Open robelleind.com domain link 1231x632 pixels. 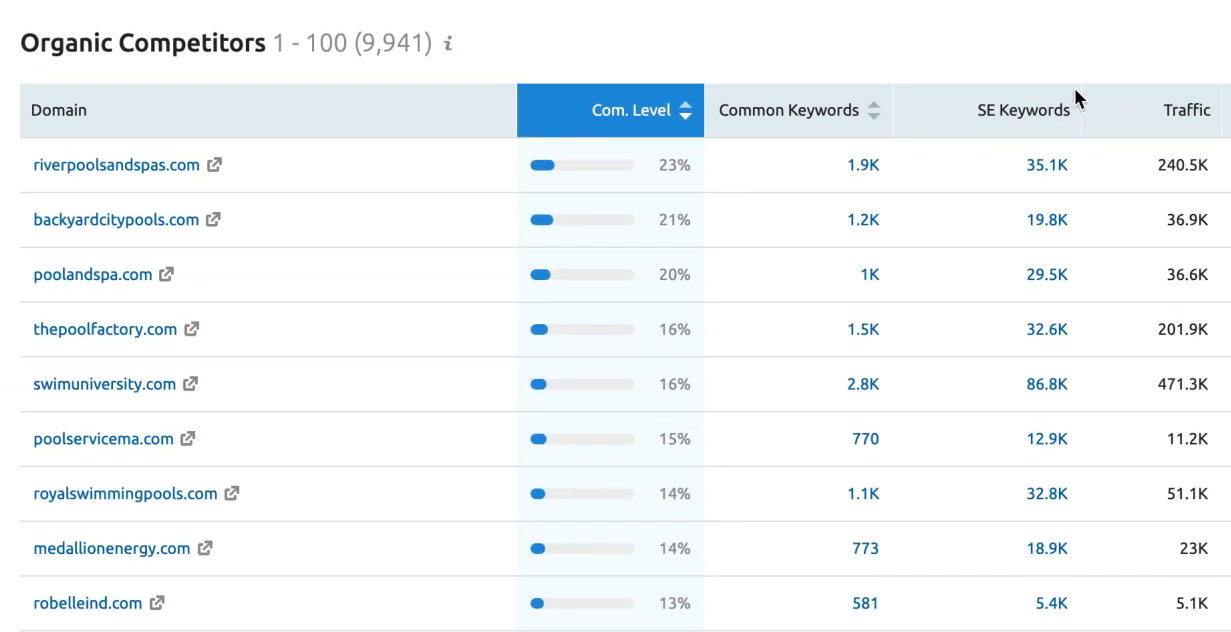coord(88,603)
